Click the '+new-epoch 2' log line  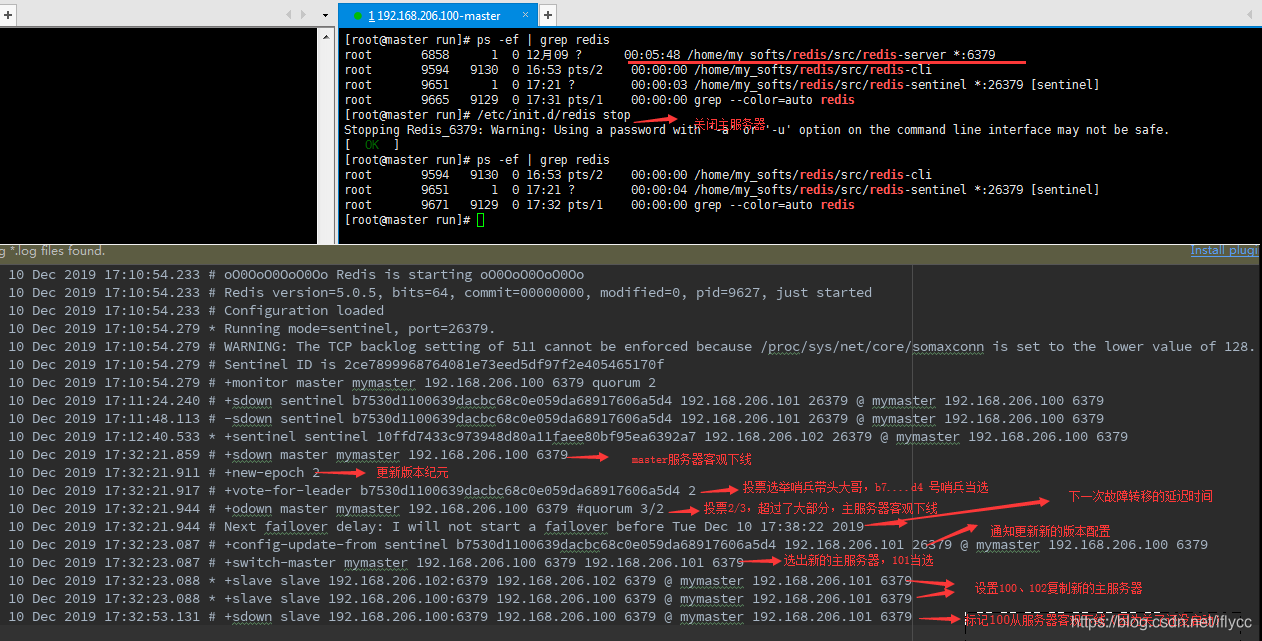[x=164, y=472]
